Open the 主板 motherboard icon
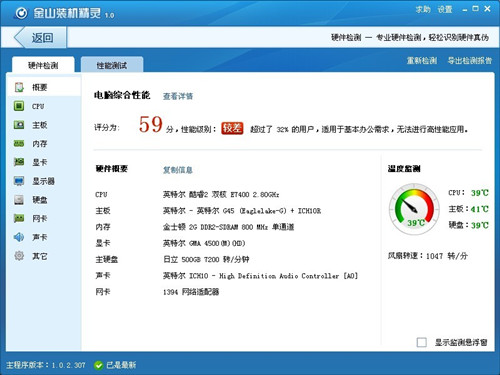 [19, 125]
